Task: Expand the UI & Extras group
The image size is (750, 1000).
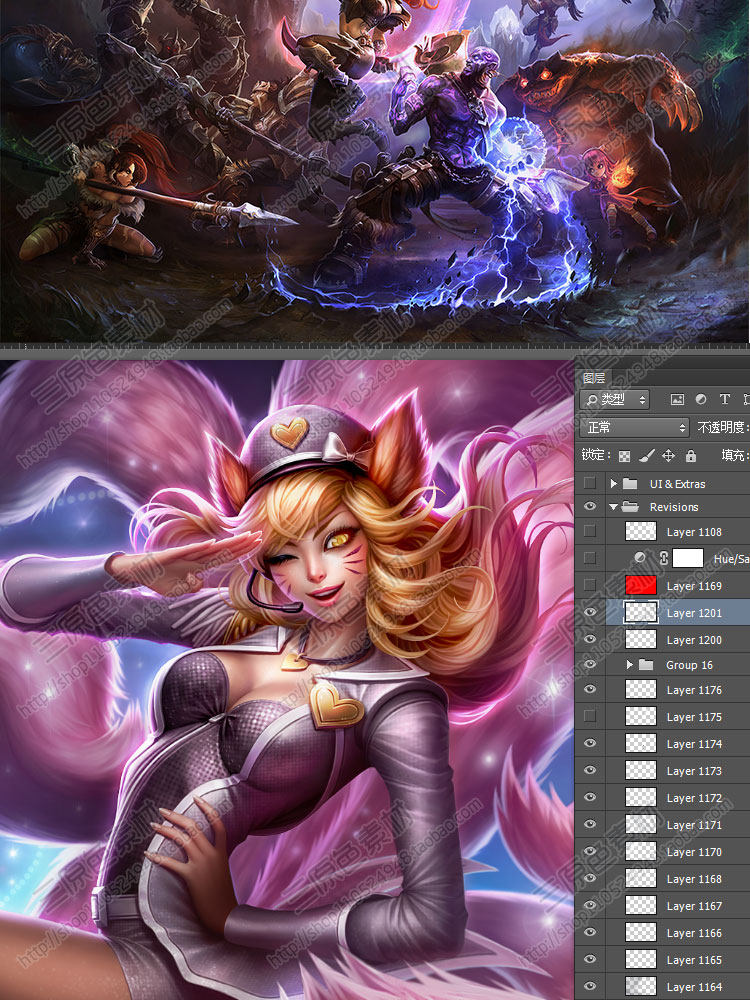Action: click(614, 483)
